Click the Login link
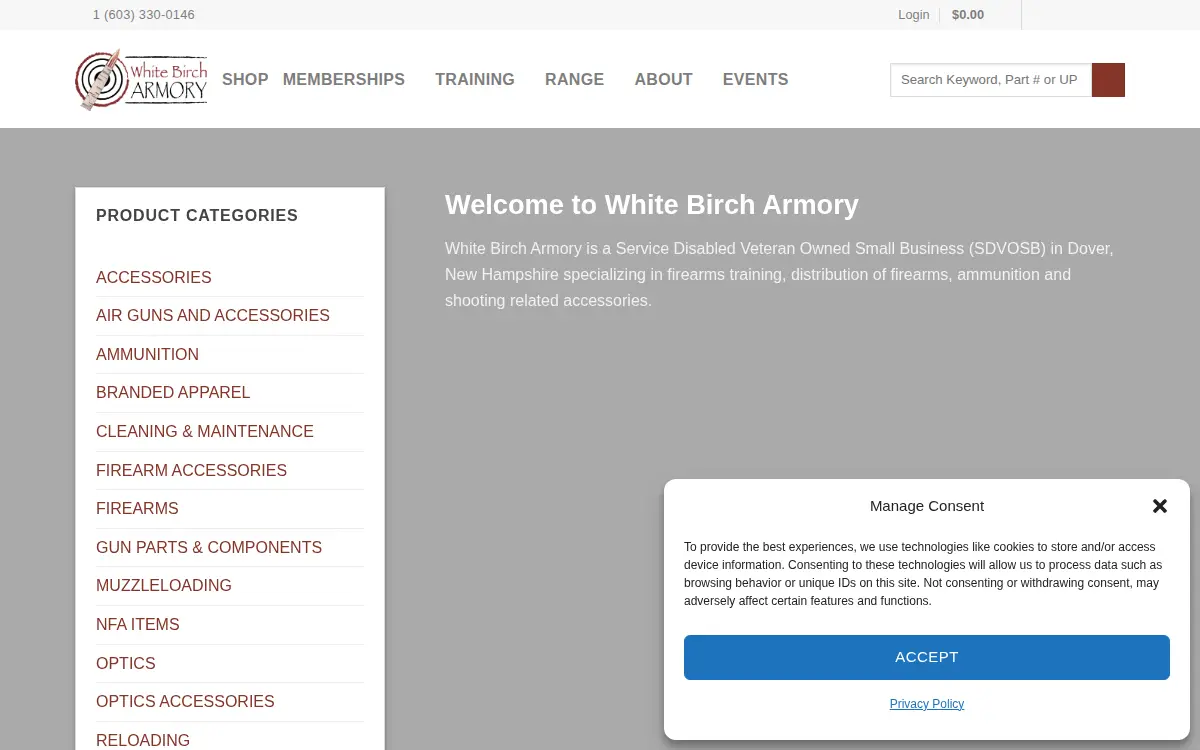 (x=913, y=15)
